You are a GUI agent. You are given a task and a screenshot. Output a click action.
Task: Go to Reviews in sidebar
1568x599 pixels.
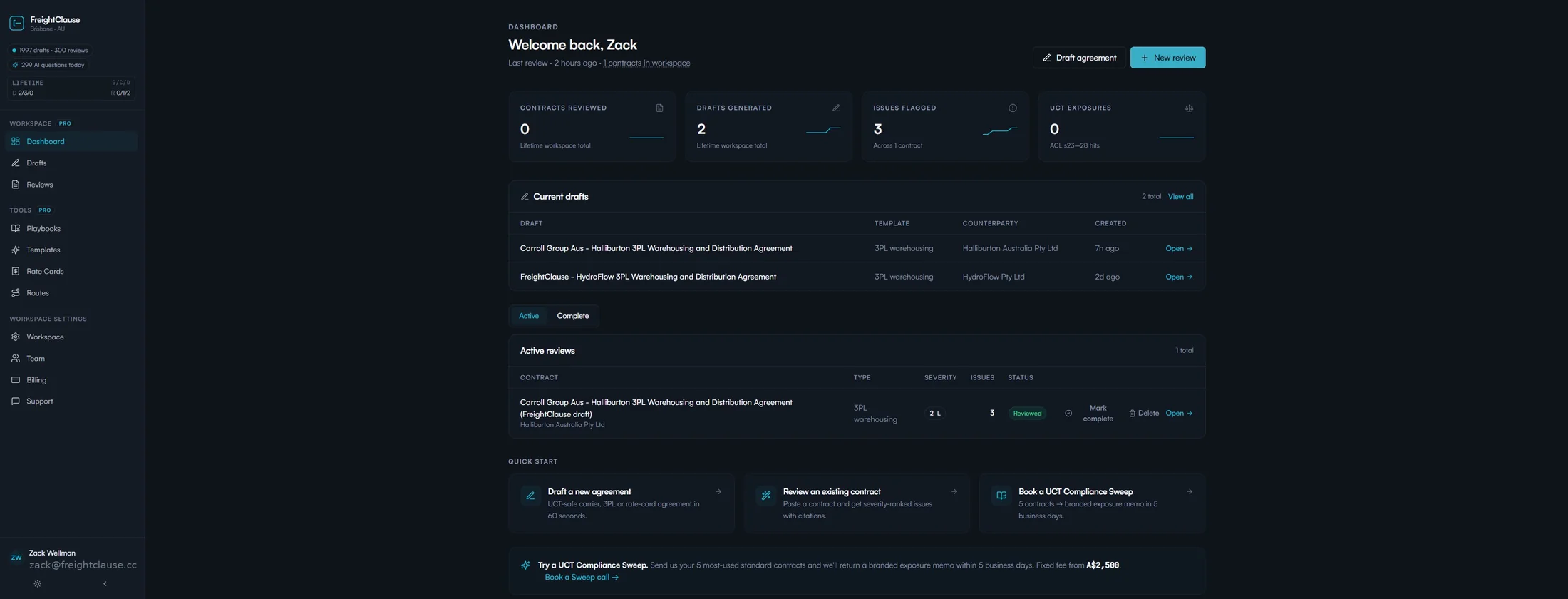(71, 184)
